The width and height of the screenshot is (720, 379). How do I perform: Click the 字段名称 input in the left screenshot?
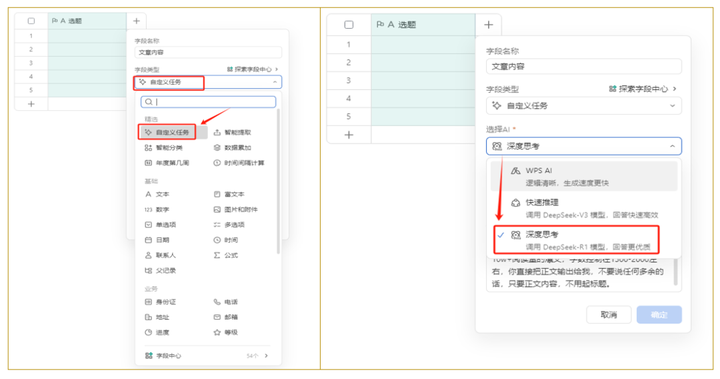tap(208, 52)
